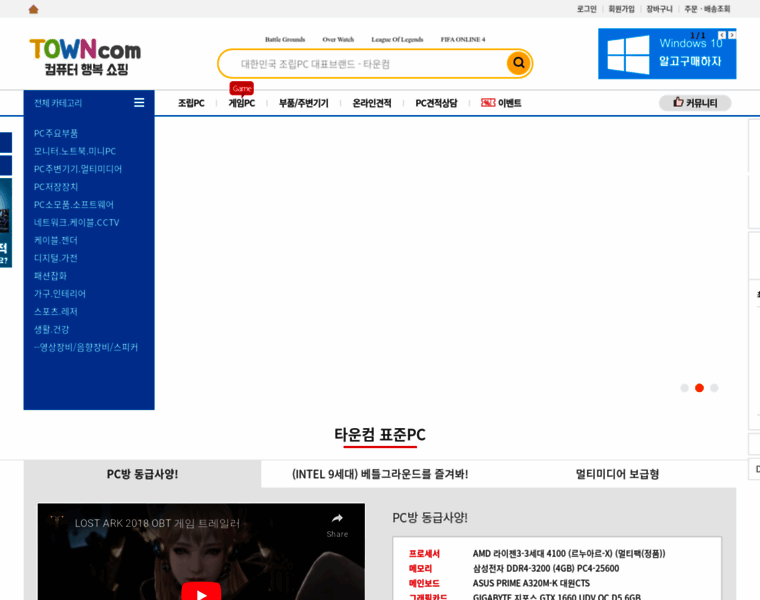The image size is (760, 600).
Task: Click the 커뮤니티 button
Action: click(x=695, y=103)
